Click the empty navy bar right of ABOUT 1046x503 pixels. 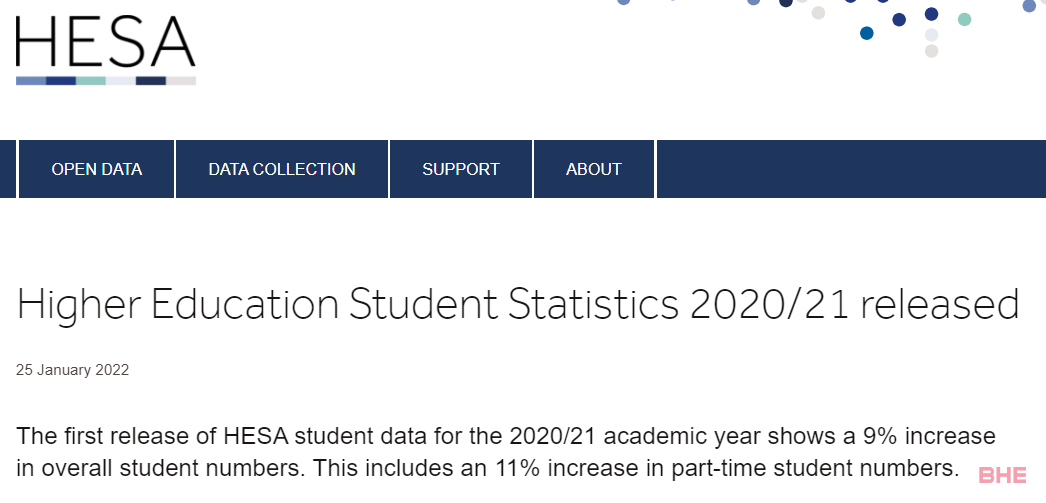(851, 169)
